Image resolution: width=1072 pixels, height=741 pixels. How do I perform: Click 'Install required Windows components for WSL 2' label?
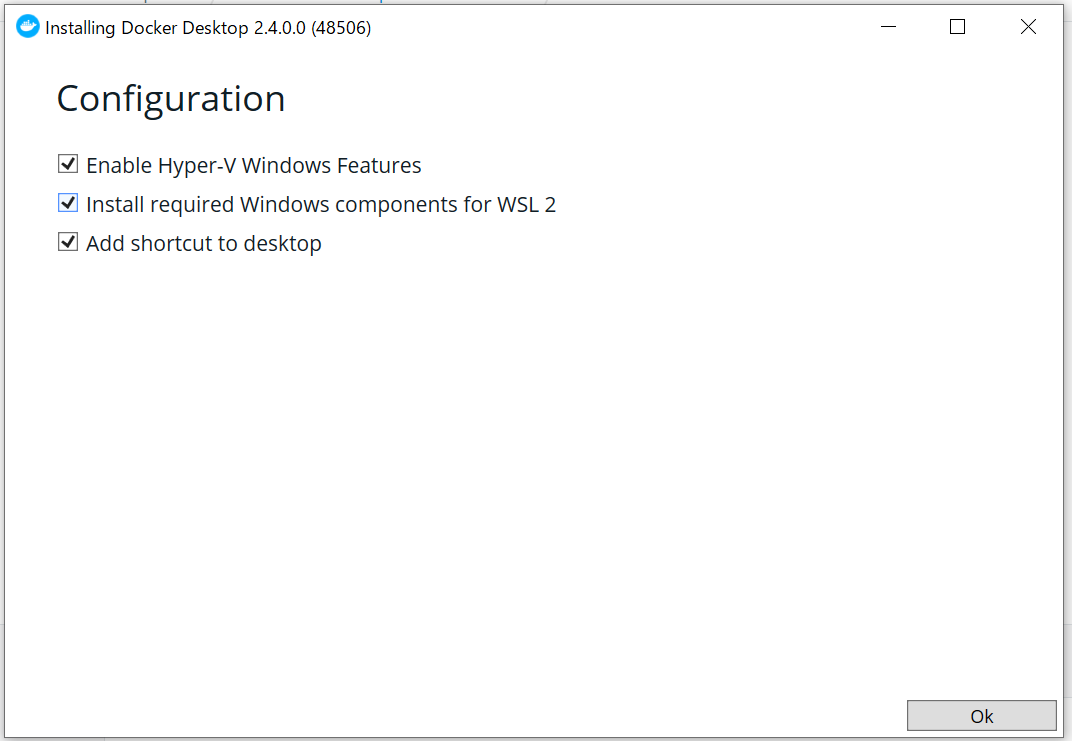pos(321,204)
